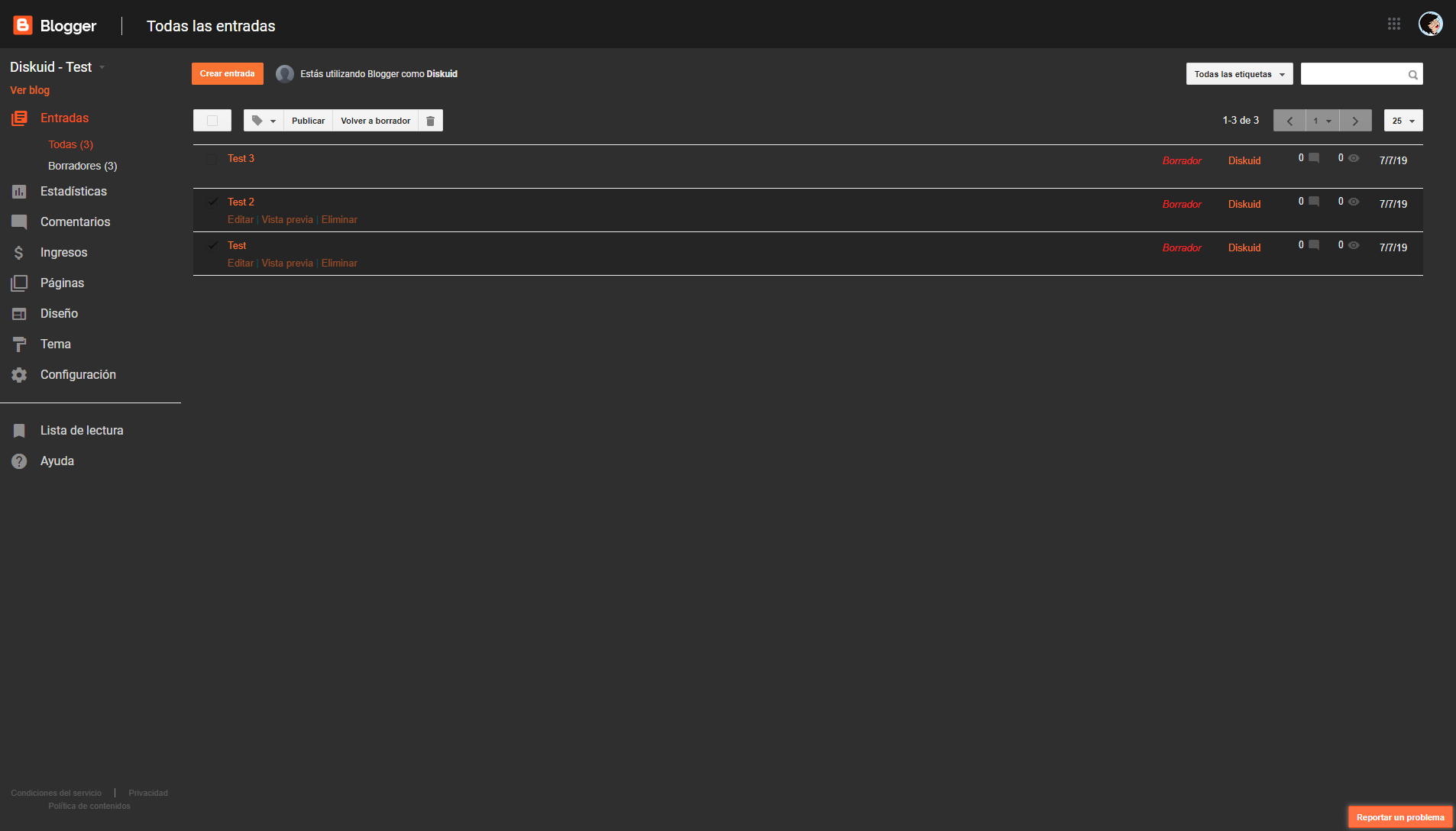Open the Todas las etiquetas dropdown

(1238, 73)
